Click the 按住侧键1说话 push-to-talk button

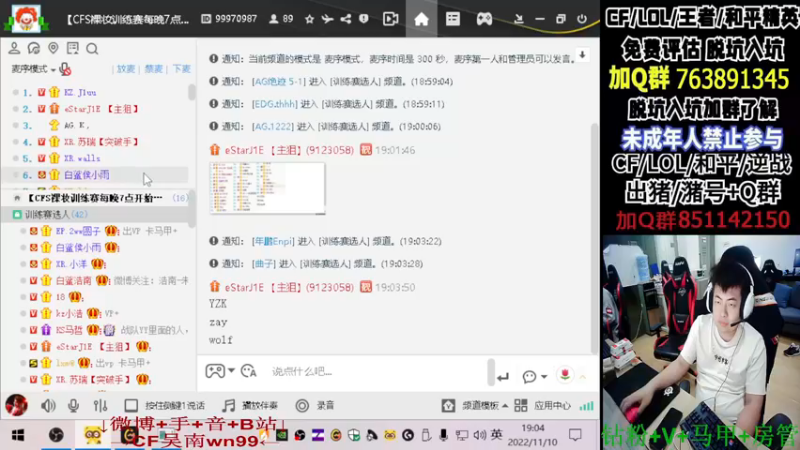(165, 406)
